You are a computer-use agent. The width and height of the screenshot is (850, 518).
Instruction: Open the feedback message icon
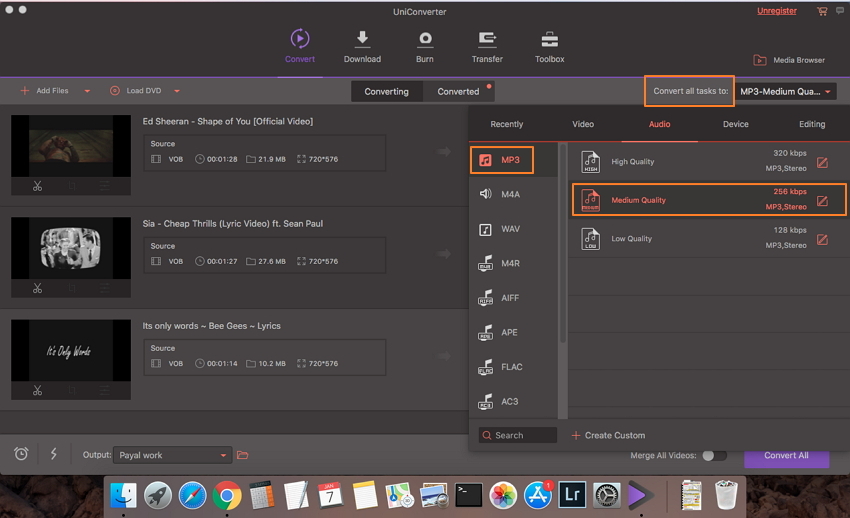pos(840,11)
